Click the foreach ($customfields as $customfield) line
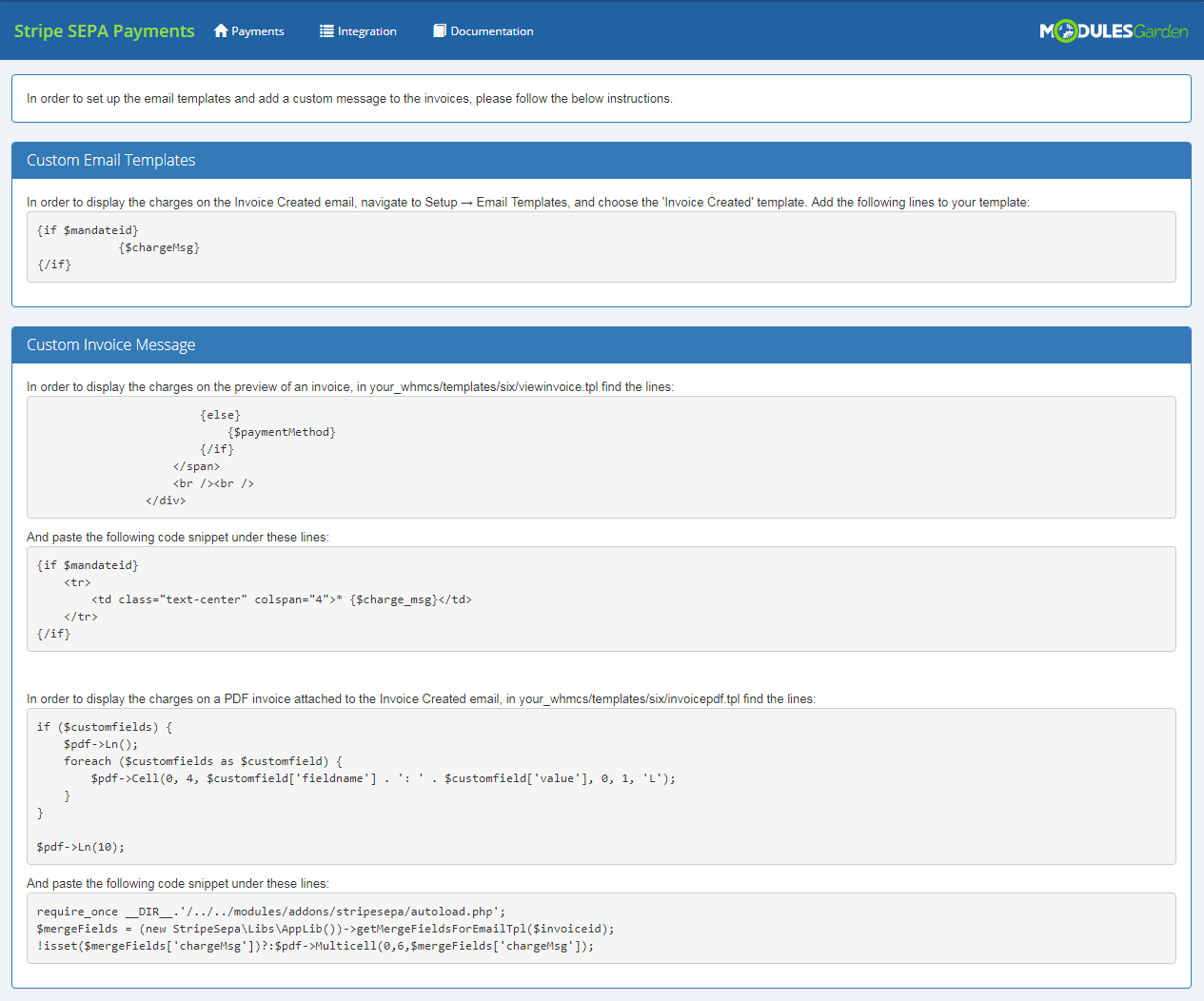The width and height of the screenshot is (1204, 1001). (x=203, y=761)
